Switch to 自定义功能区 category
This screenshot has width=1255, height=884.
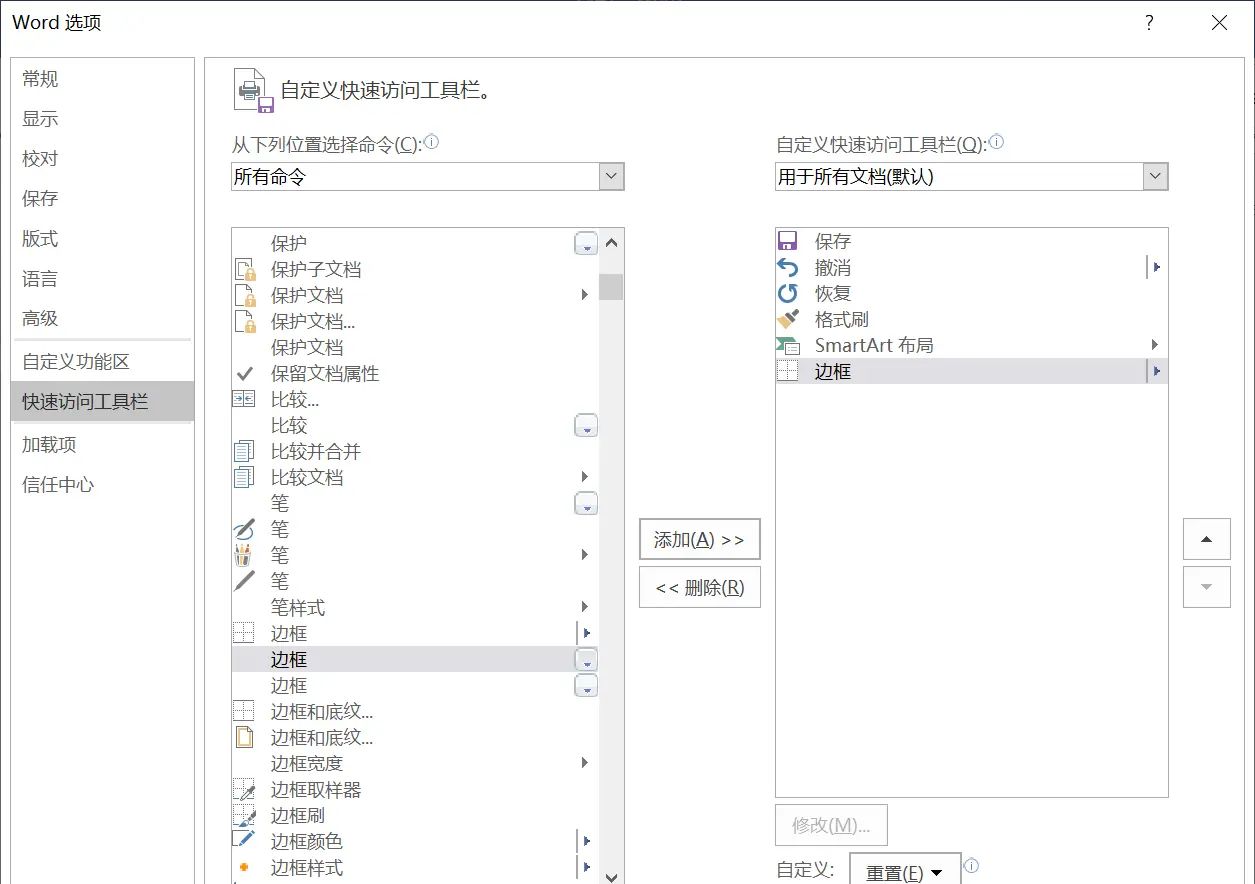point(102,362)
